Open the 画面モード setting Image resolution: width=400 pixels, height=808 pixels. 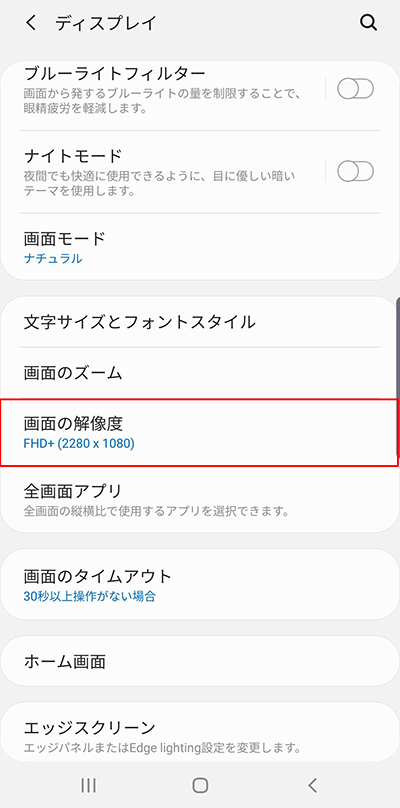(x=200, y=247)
